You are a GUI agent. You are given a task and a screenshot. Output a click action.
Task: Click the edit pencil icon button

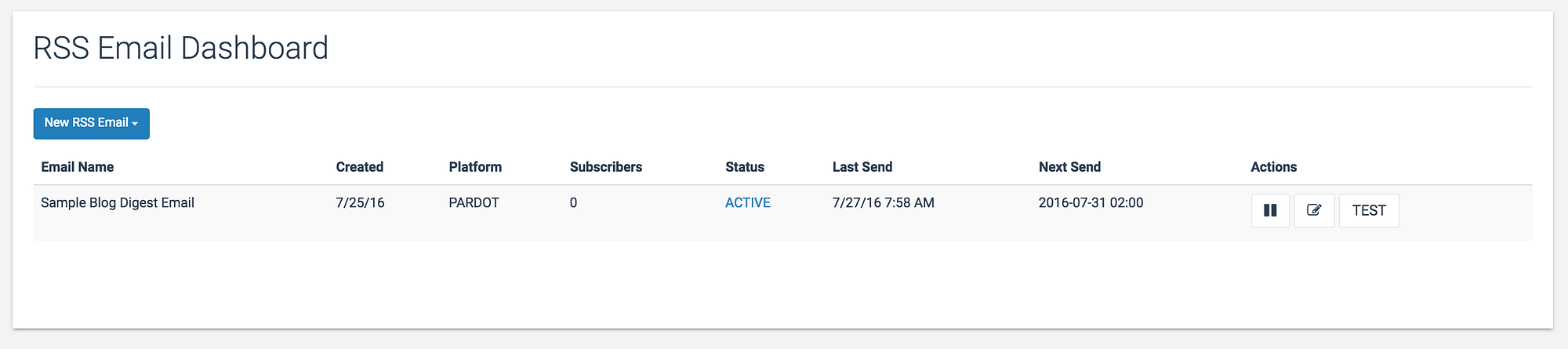point(1314,210)
